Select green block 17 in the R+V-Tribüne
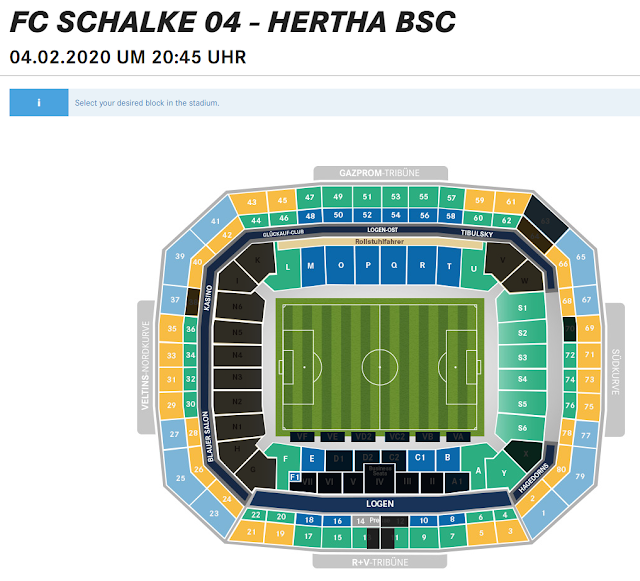Viewport: 640px width, 581px height. coord(308,536)
